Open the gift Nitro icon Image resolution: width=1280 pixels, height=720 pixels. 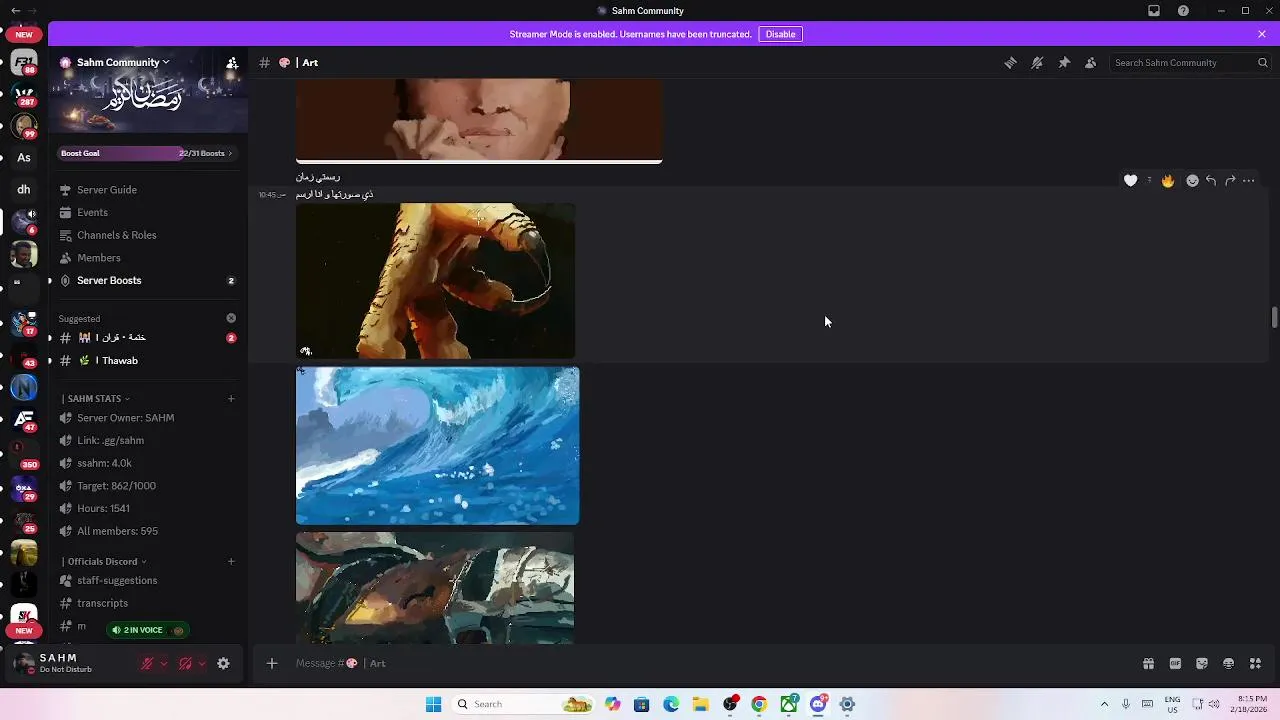click(1148, 663)
